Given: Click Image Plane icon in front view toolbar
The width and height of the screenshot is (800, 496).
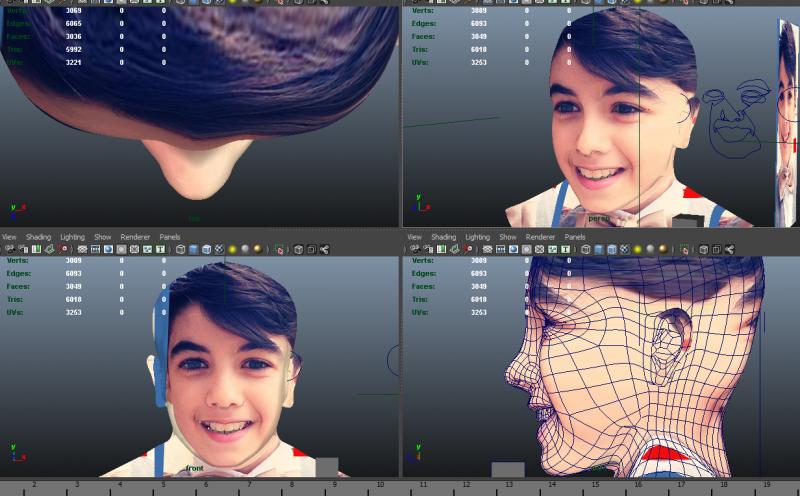Looking at the screenshot, I should pyautogui.click(x=49, y=249).
